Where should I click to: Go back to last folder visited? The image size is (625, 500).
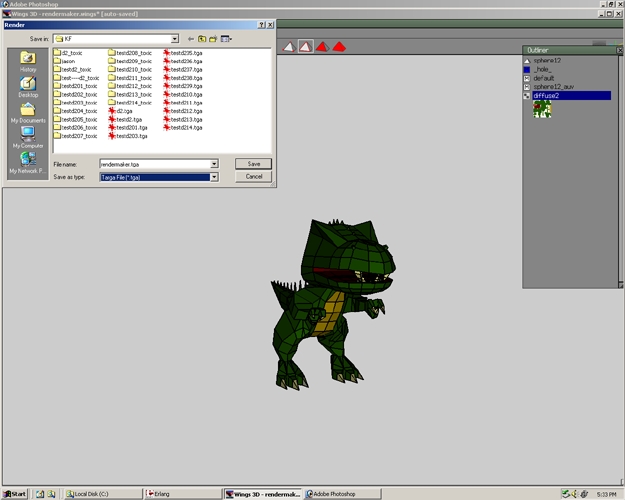[x=191, y=39]
